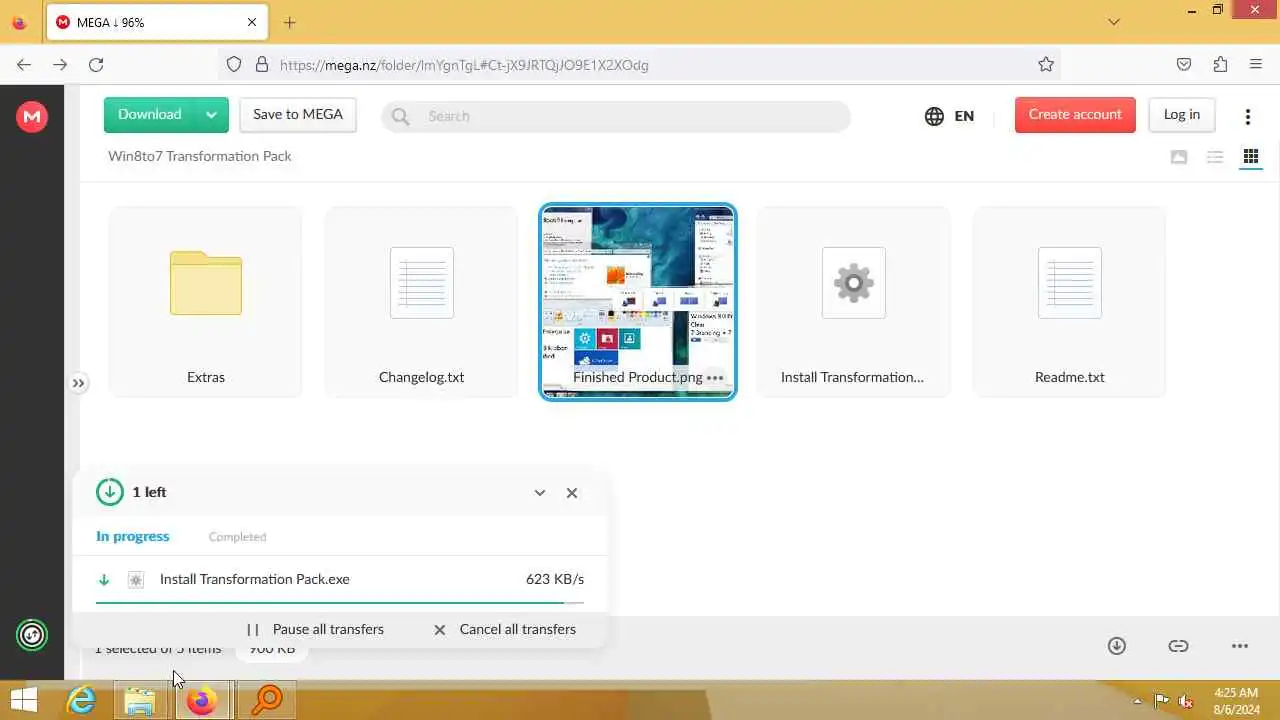
Task: Click Win8to7 Transformation Pack breadcrumb
Action: pos(200,156)
